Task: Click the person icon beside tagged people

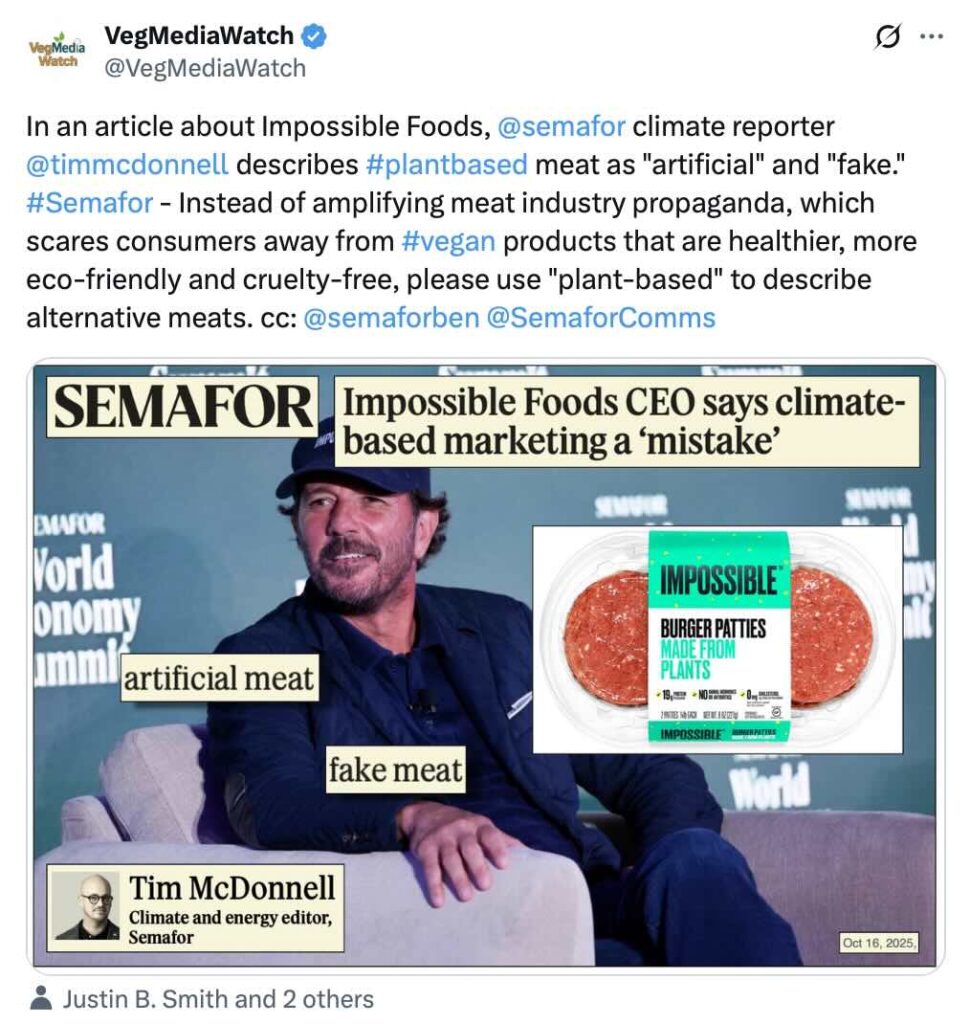Action: point(41,998)
